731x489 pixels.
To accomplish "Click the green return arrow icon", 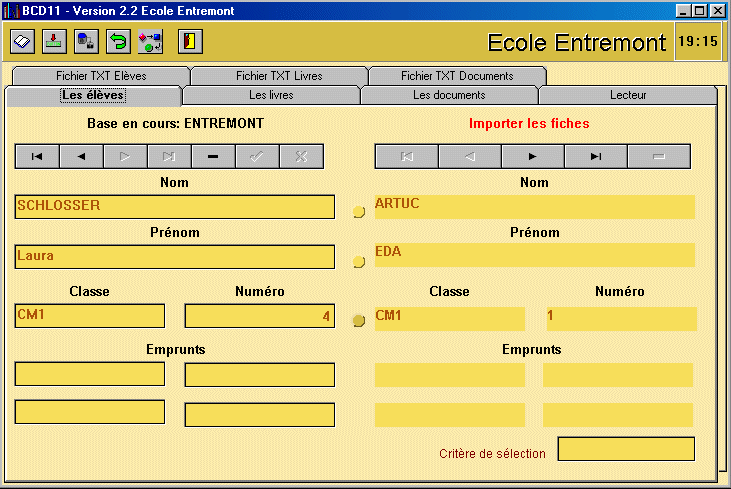I will click(x=118, y=41).
